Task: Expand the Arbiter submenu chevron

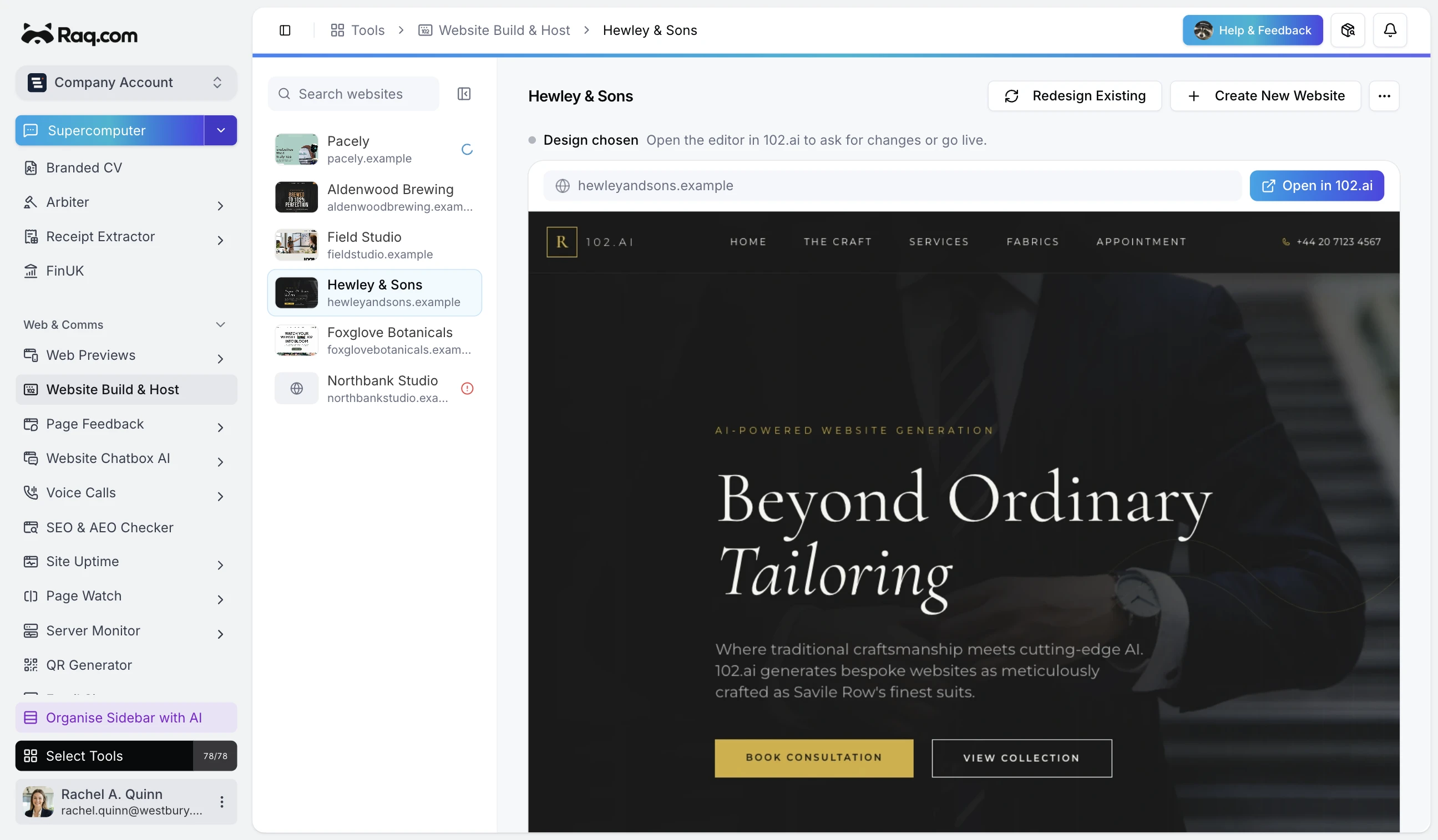Action: point(220,205)
